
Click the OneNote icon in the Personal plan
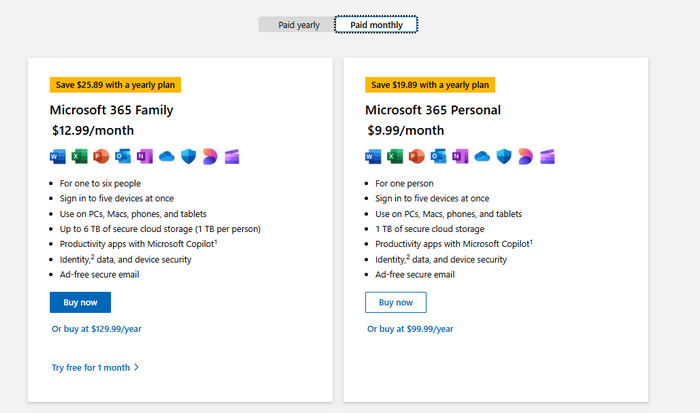[x=460, y=156]
